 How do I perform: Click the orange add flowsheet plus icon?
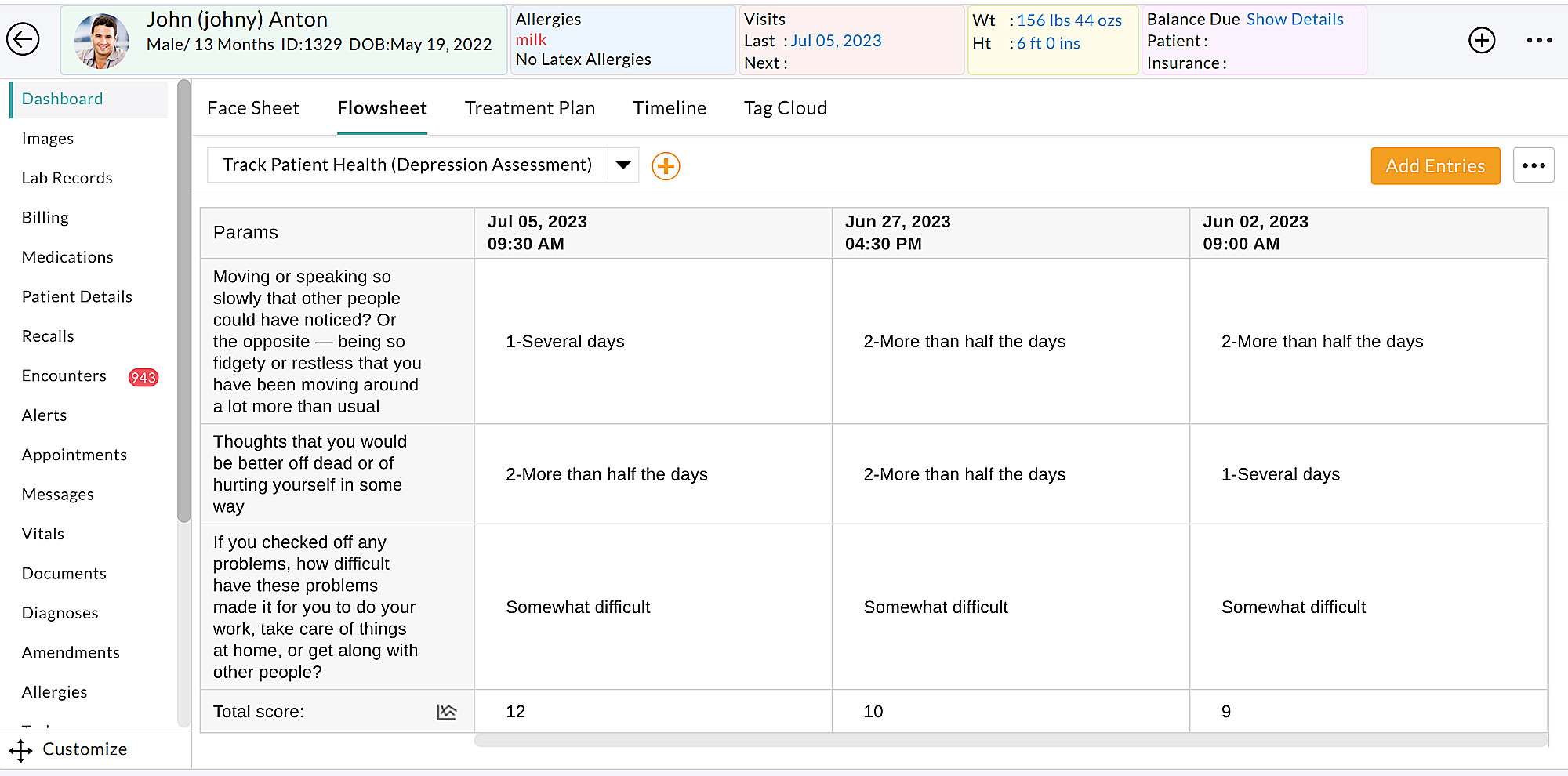[x=666, y=166]
